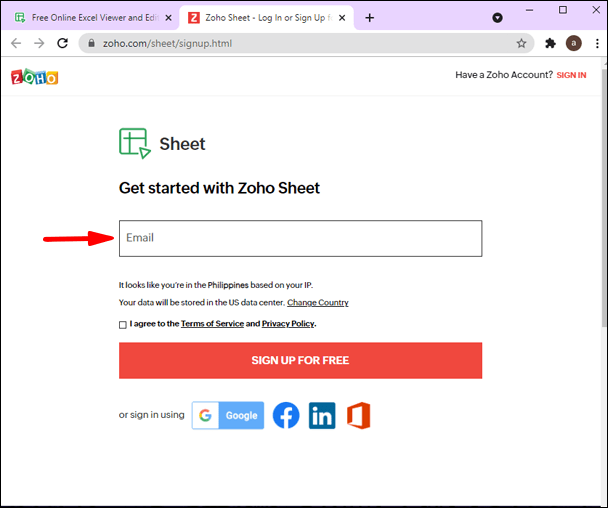Close the Zoho Sheet sign up tab
This screenshot has height=508, width=608.
(342, 18)
